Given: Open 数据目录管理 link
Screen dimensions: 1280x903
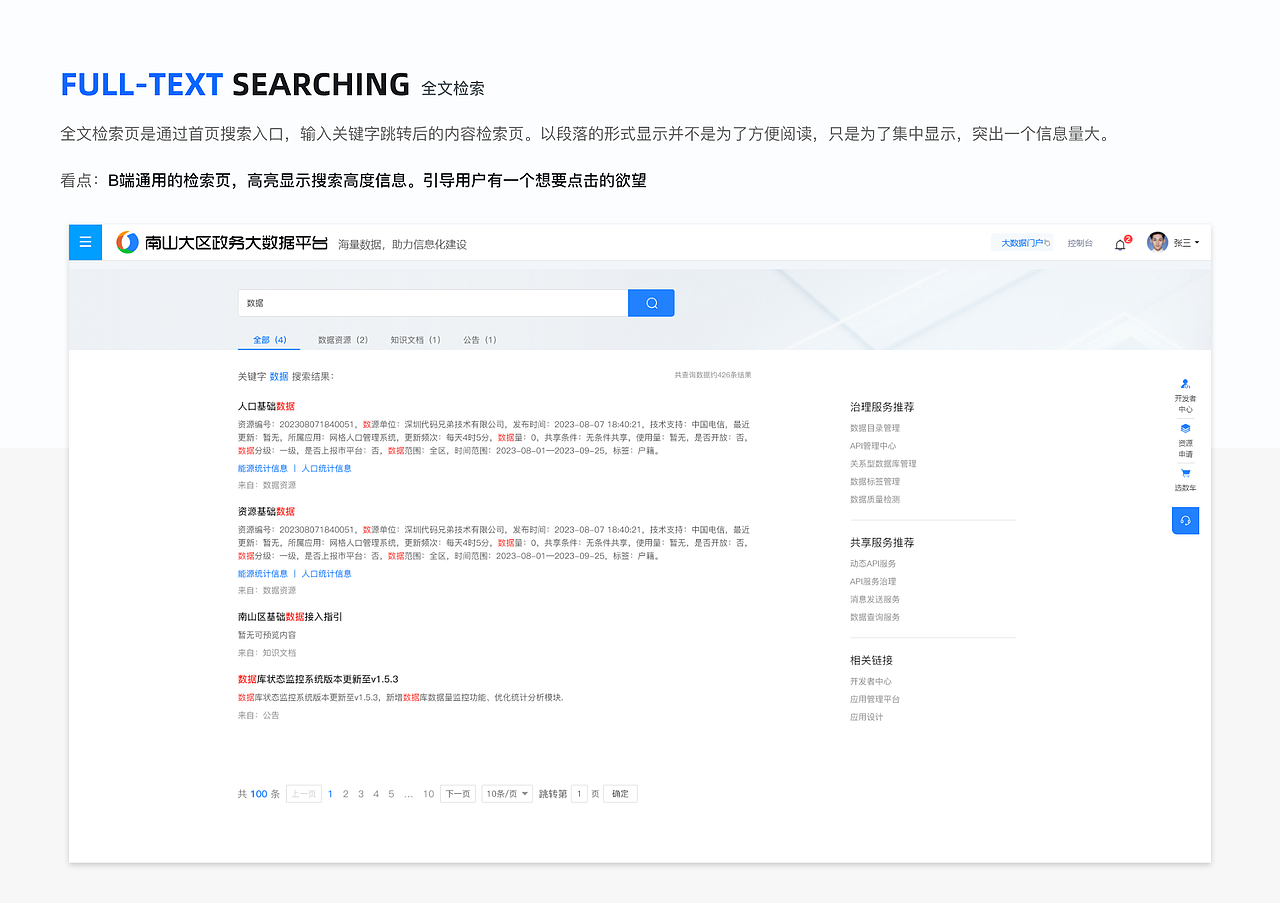Looking at the screenshot, I should pos(875,428).
